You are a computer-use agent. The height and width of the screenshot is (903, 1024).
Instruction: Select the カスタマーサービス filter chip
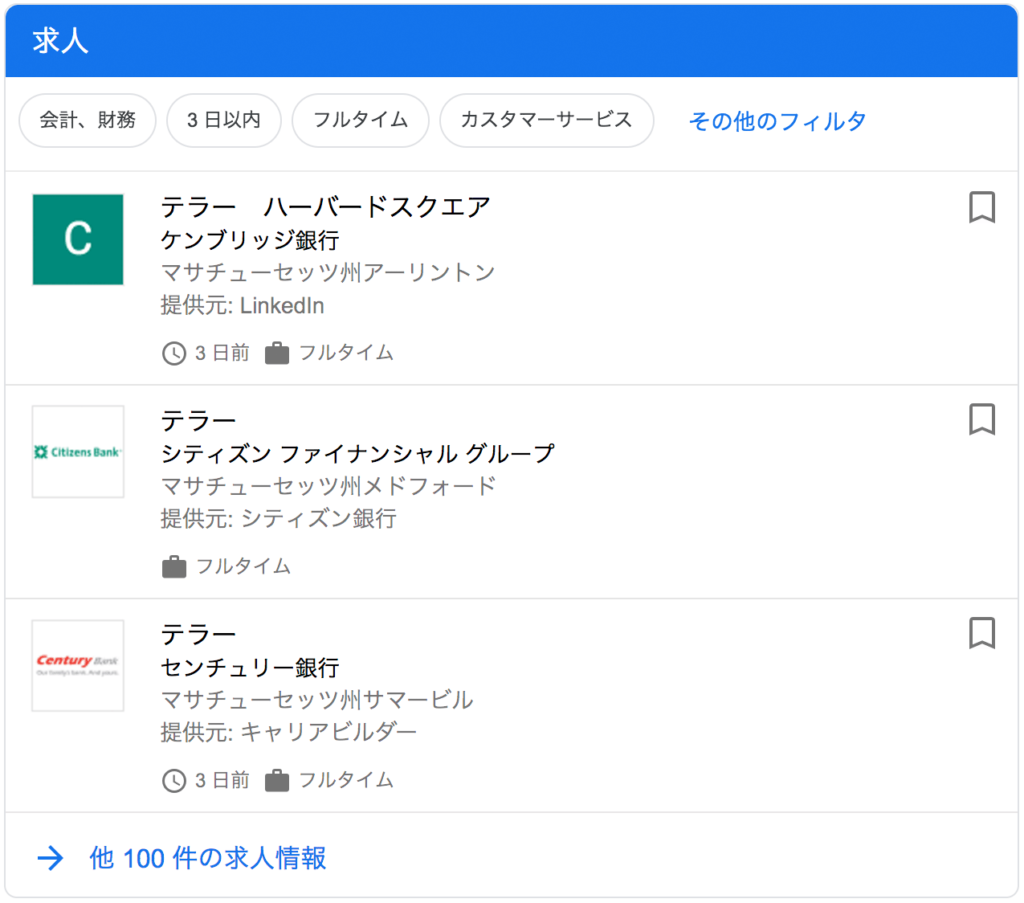(x=546, y=120)
